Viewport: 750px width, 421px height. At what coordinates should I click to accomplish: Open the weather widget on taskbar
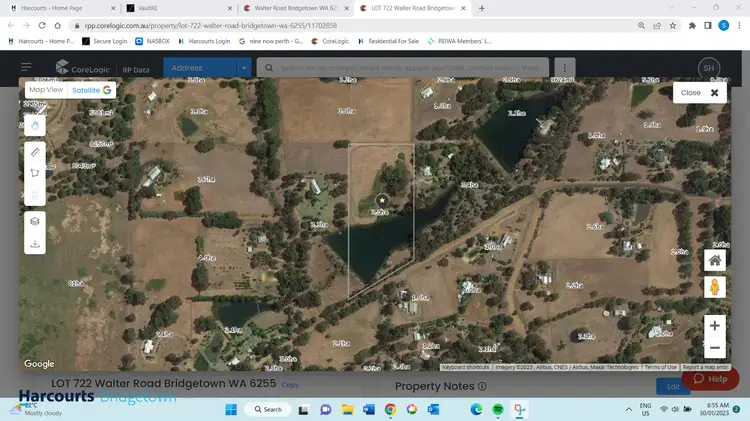pos(37,410)
